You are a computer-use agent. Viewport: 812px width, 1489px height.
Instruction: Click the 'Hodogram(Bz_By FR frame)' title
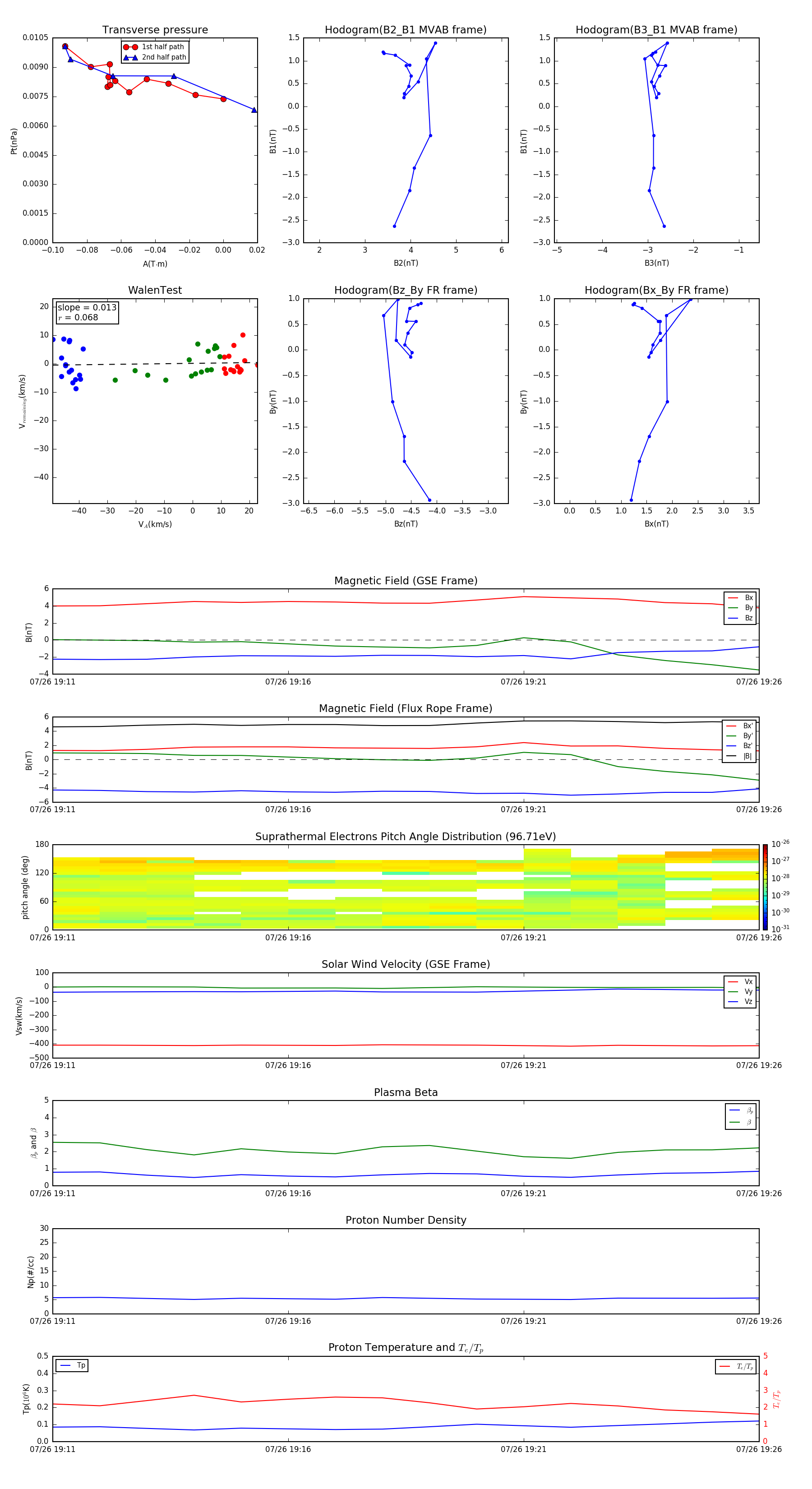tap(406, 290)
